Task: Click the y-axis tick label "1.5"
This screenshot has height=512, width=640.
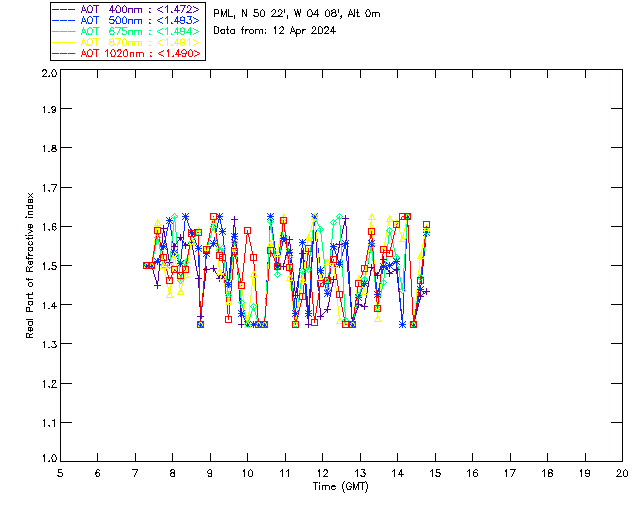Action: 49,266
